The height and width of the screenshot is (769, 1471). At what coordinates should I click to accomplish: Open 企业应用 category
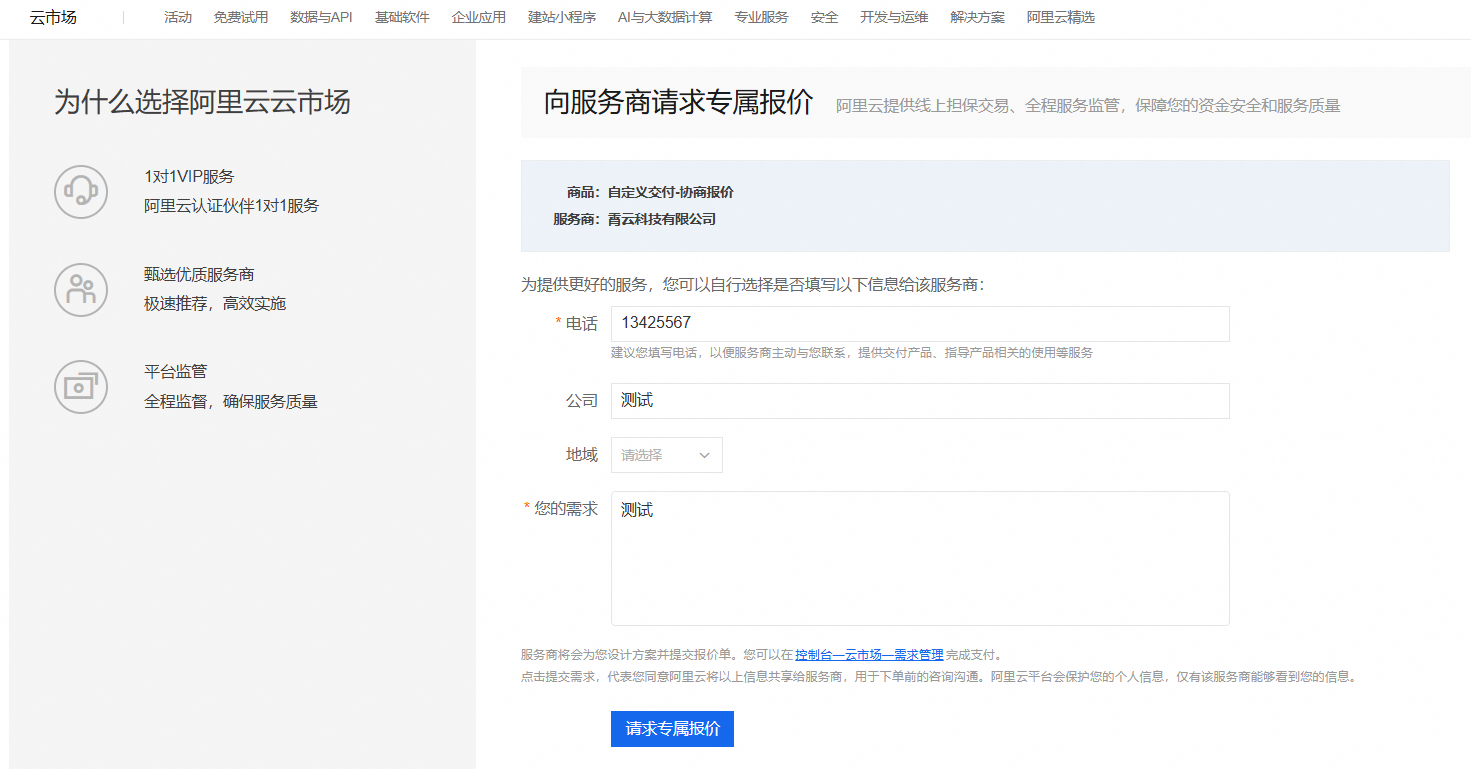479,17
